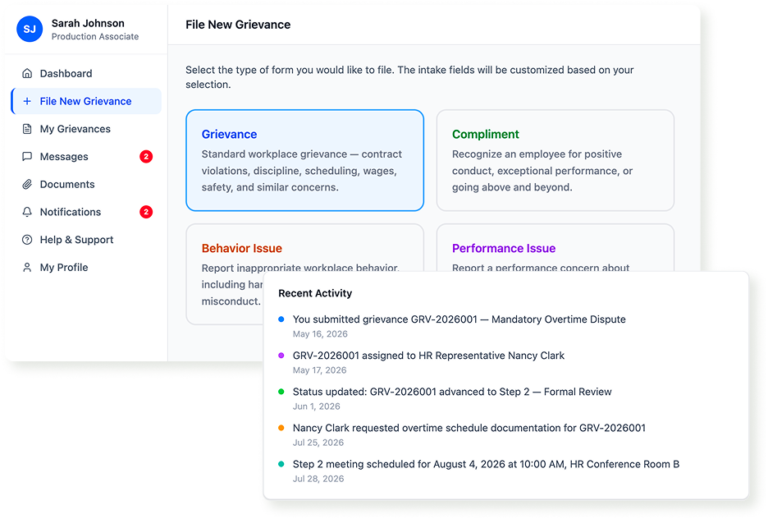The height and width of the screenshot is (519, 768).
Task: Click blue dot beside submitted grievance entry
Action: pyautogui.click(x=281, y=319)
